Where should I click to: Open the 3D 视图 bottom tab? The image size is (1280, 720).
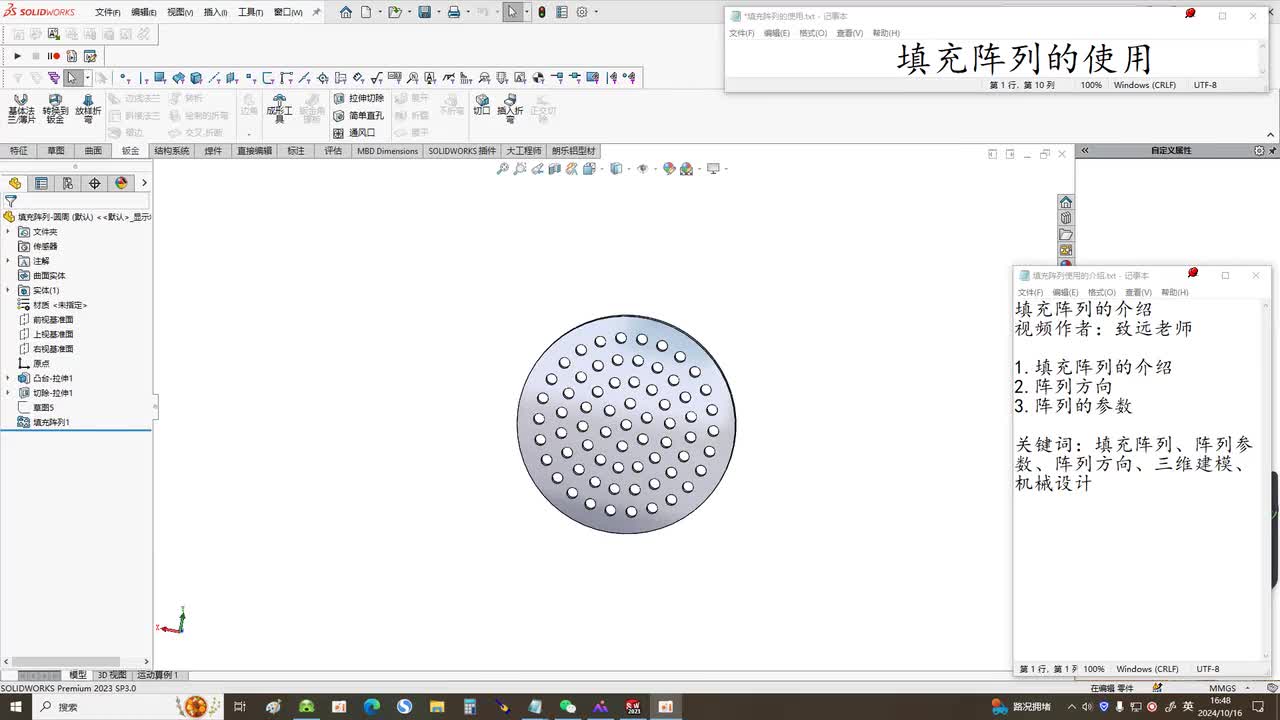tap(112, 675)
